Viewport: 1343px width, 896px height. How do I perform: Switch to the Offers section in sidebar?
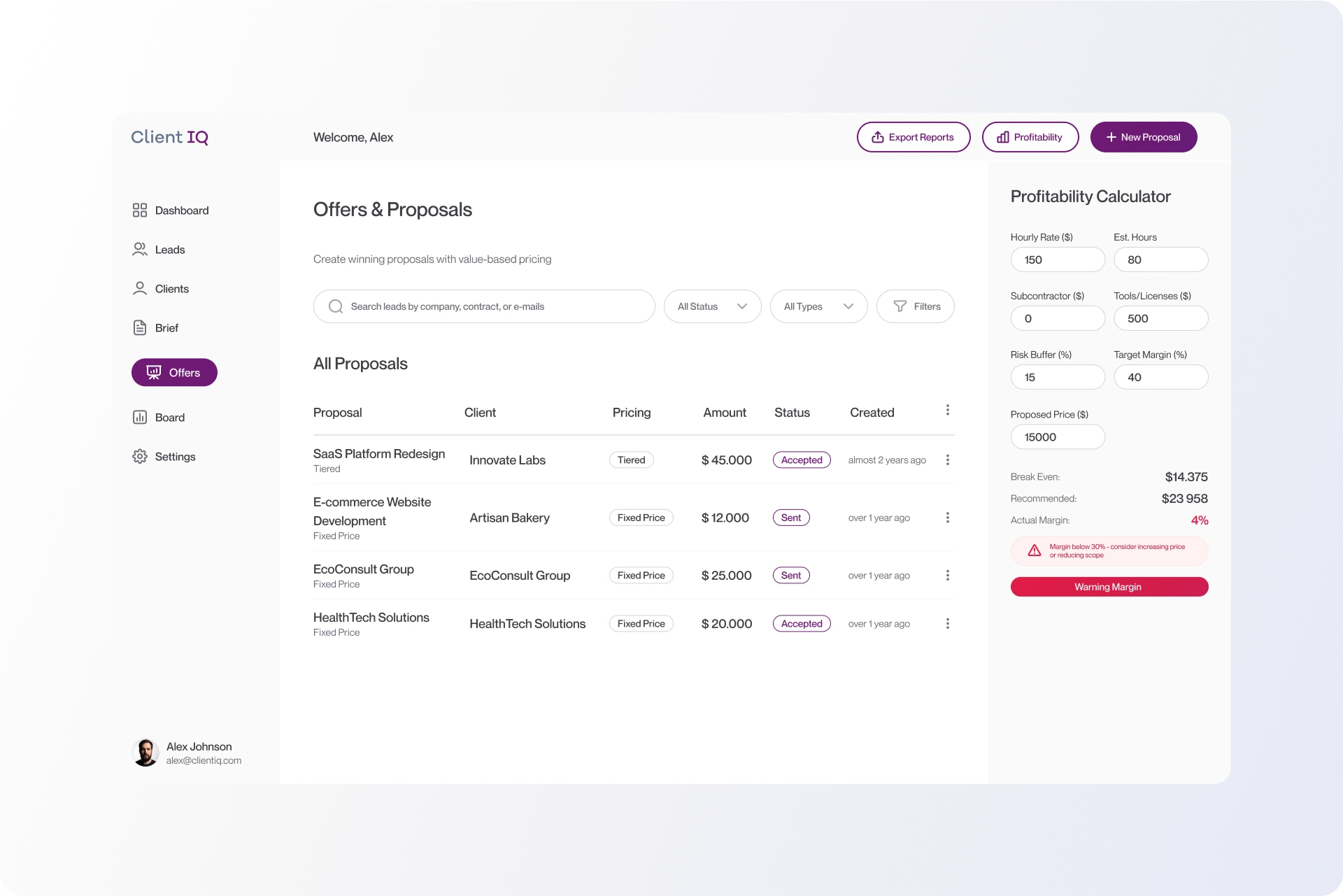coord(174,372)
